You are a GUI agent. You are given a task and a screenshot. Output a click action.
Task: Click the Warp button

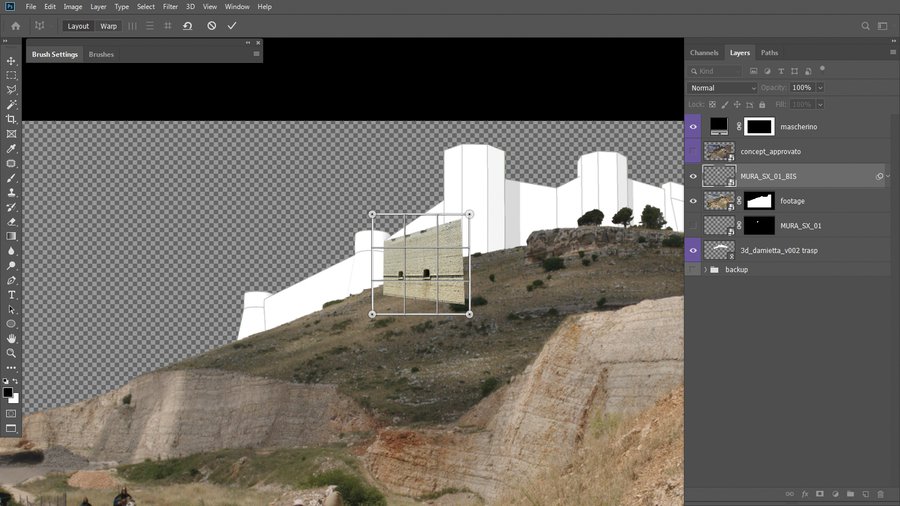[x=108, y=26]
